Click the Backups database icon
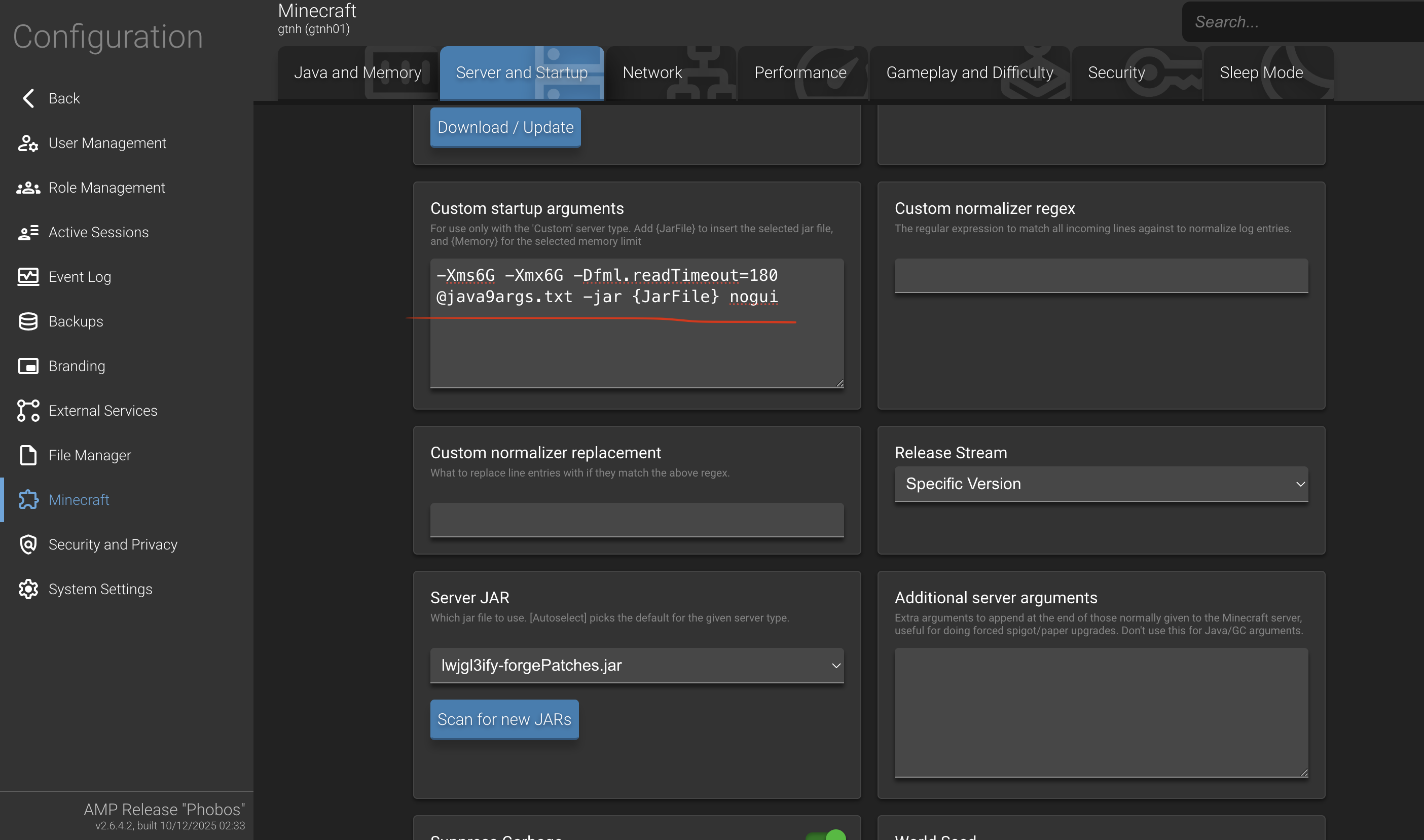This screenshot has width=1424, height=840. (x=28, y=321)
